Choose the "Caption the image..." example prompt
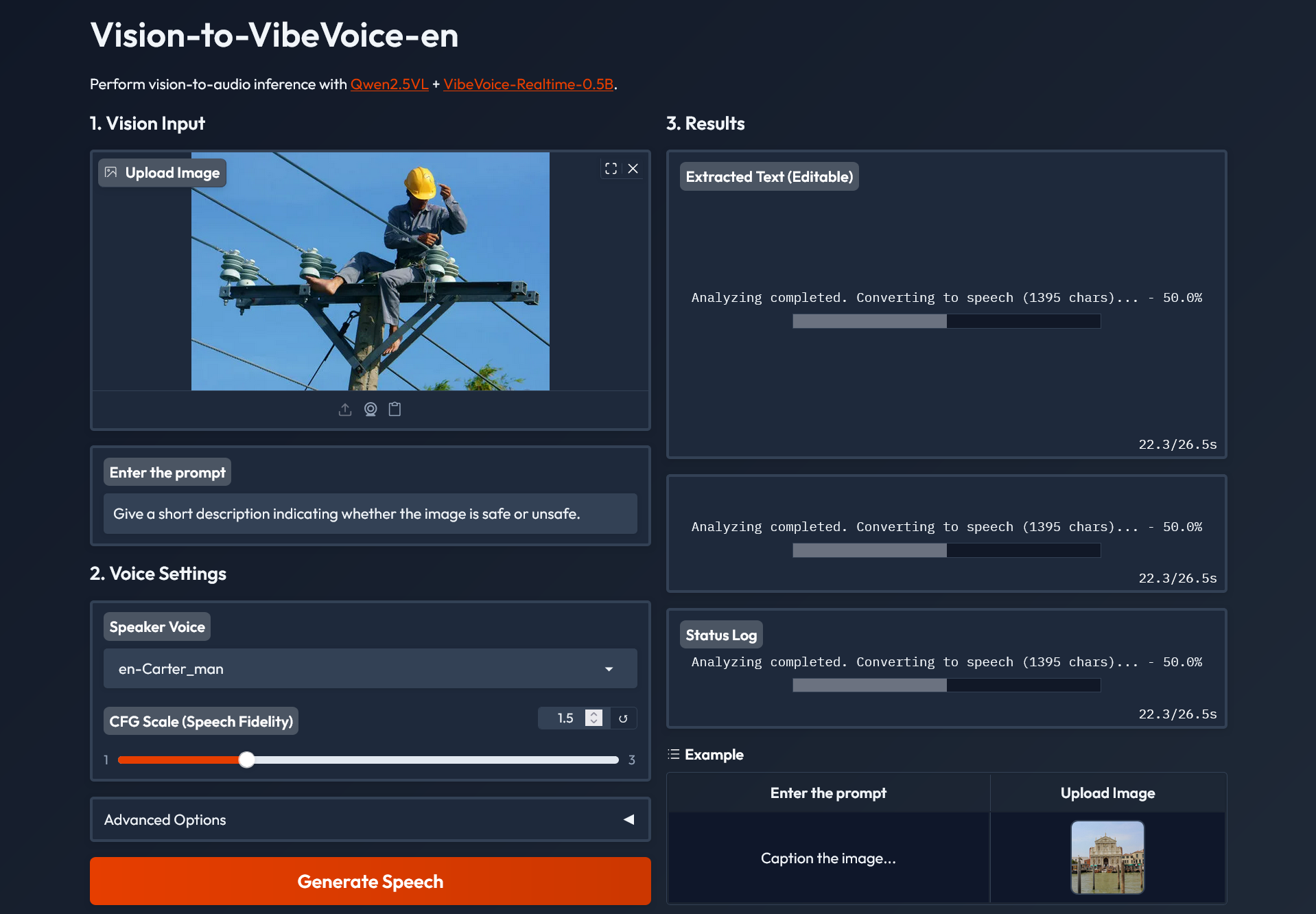The width and height of the screenshot is (1316, 914). (828, 858)
